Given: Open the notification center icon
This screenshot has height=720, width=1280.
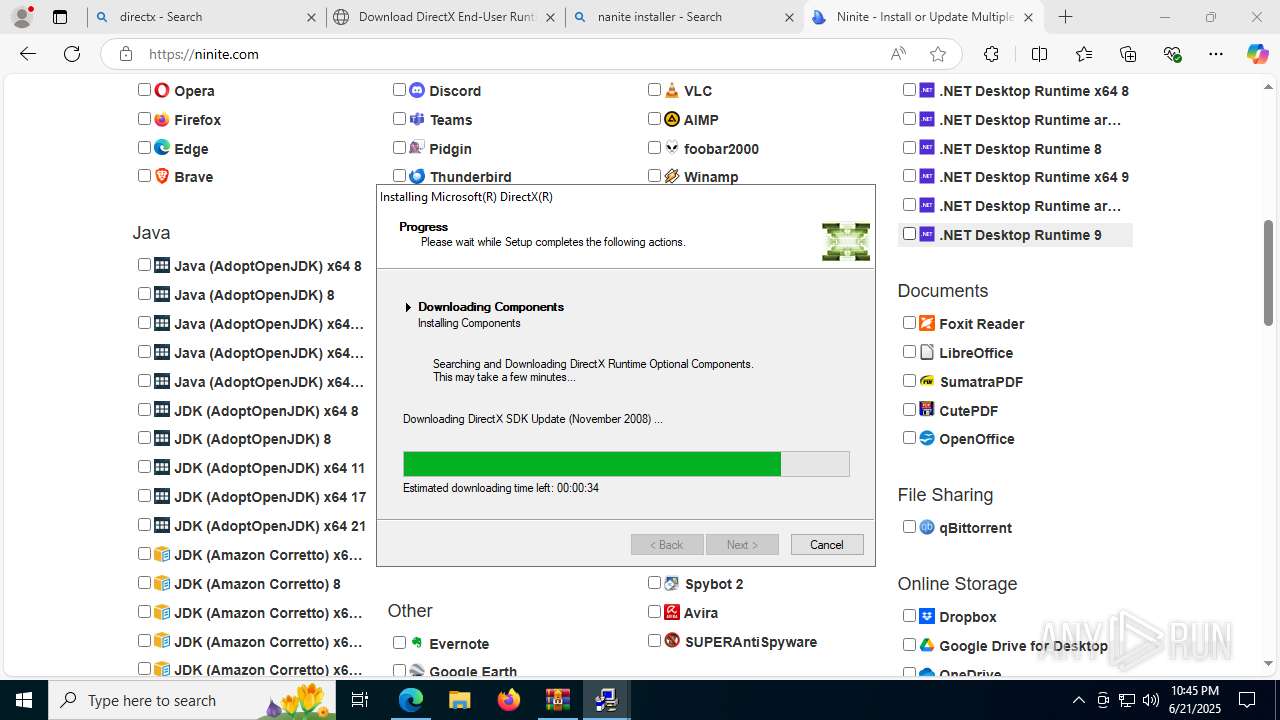Looking at the screenshot, I should (x=1247, y=700).
